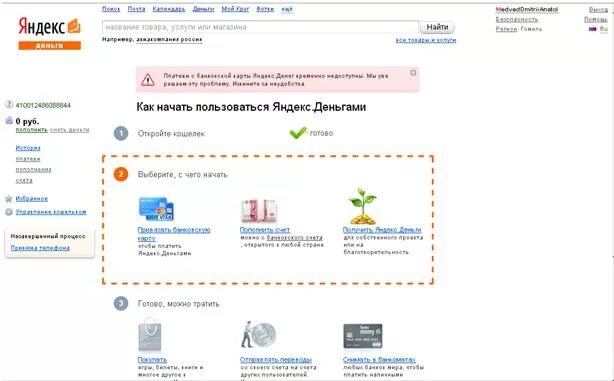This screenshot has height=381, width=614.
Task: Open the Безопасность security link
Action: pos(516,19)
